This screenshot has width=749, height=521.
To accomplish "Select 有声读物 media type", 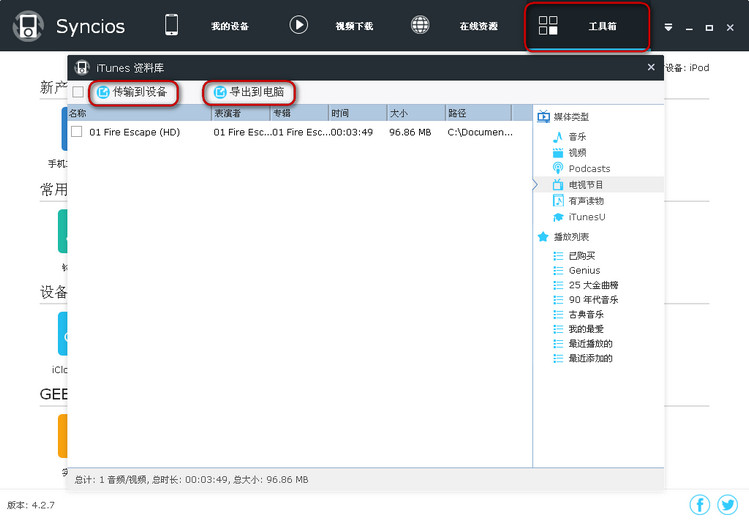I will pyautogui.click(x=586, y=201).
